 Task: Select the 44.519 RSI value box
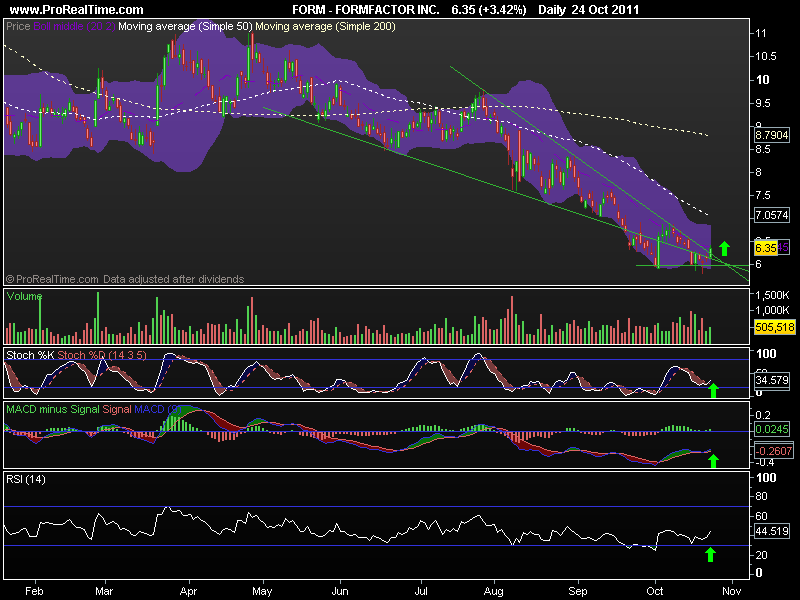point(771,531)
